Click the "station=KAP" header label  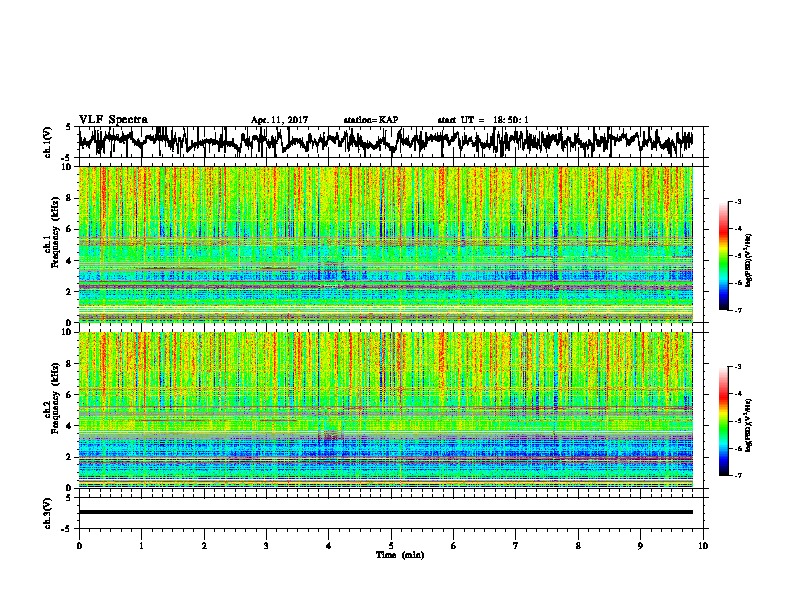click(x=371, y=120)
